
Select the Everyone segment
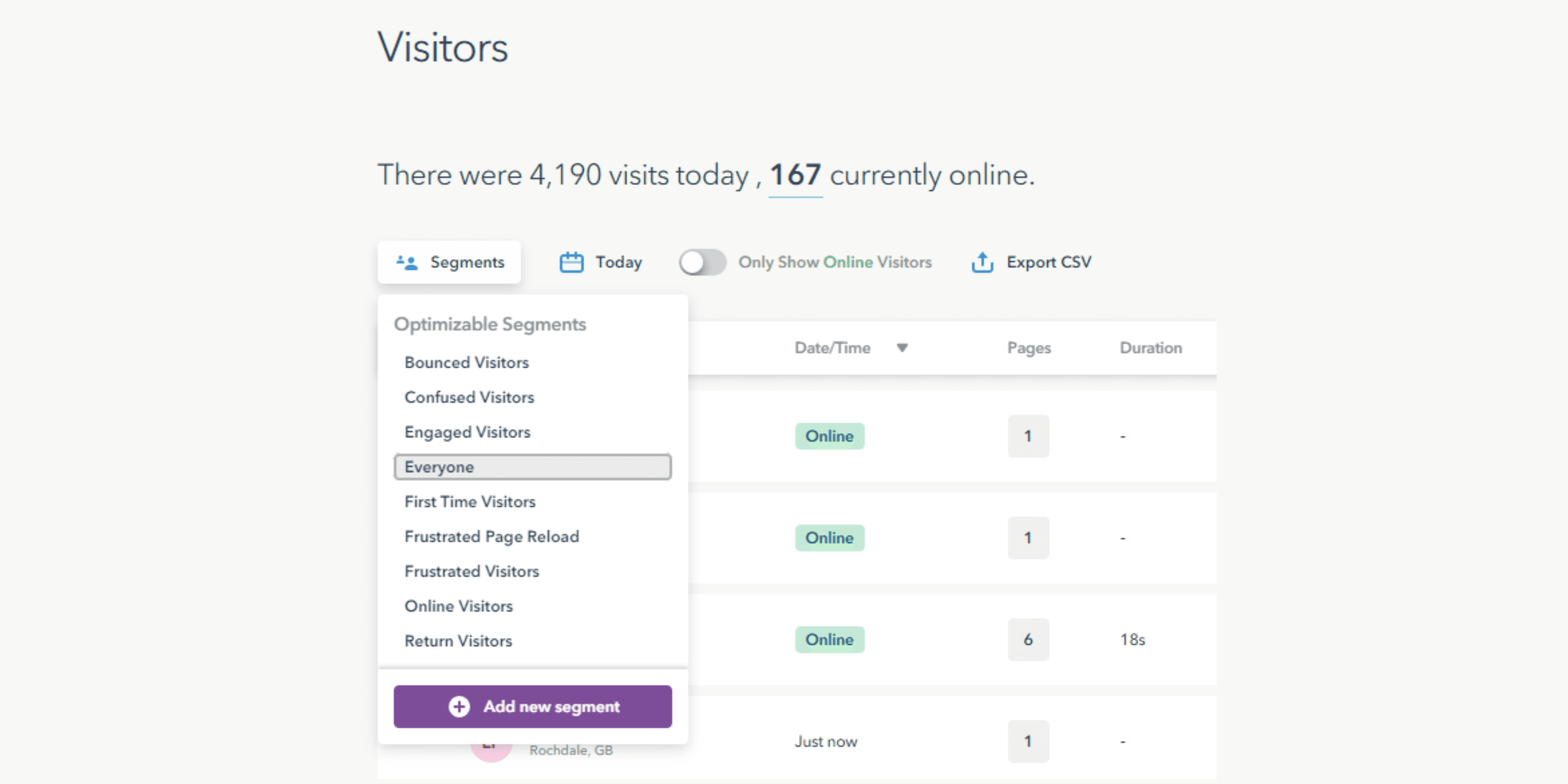(533, 467)
